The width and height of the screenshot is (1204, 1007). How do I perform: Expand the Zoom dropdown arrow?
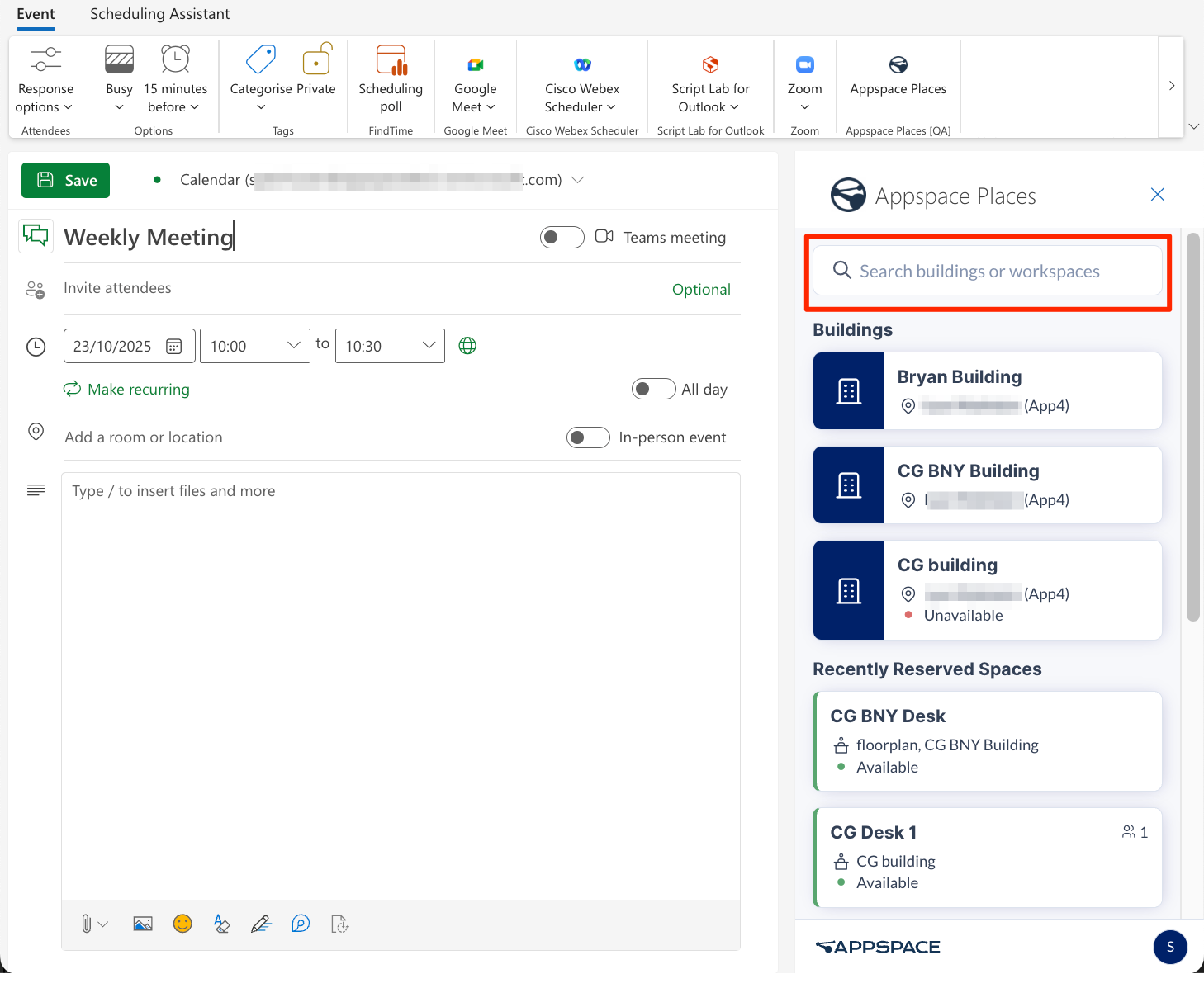click(x=805, y=107)
